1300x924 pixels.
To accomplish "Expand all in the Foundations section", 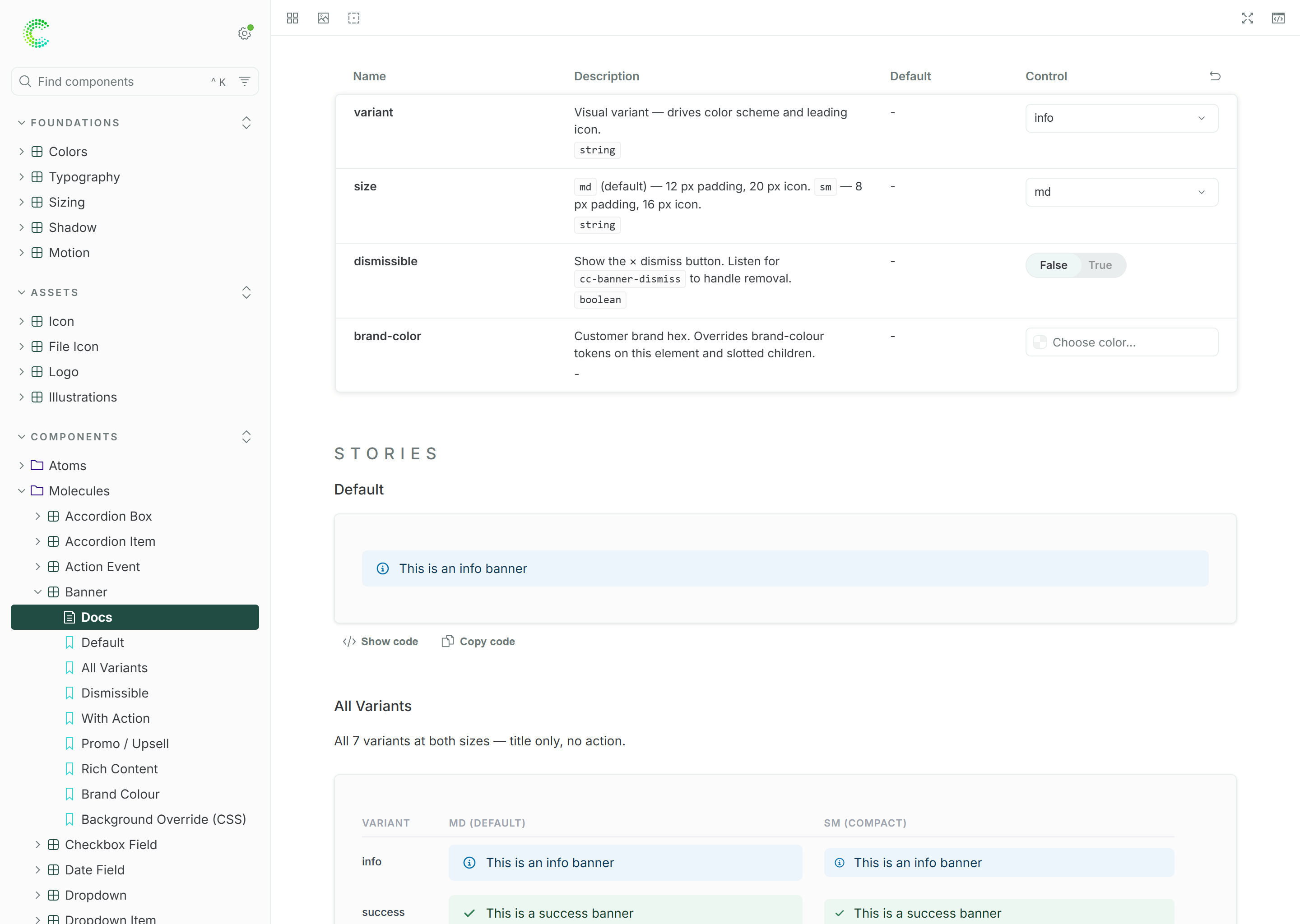I will 246,123.
